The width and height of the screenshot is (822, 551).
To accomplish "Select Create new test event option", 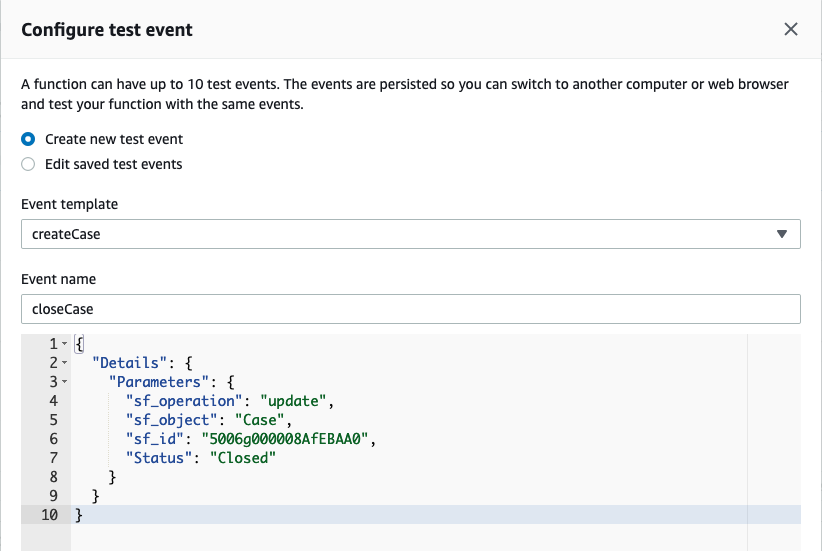I will tap(28, 139).
